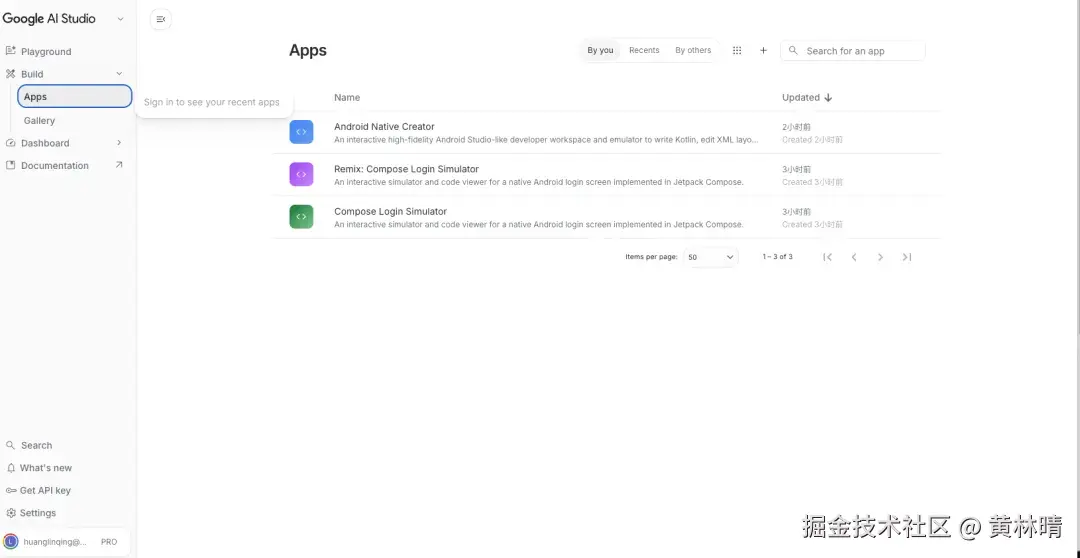
Task: Click the user avatar icon
Action: coord(10,541)
